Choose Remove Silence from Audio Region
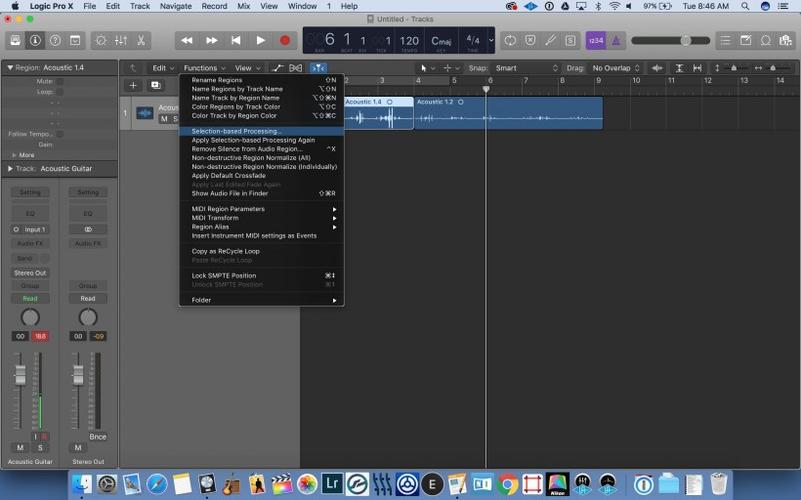This screenshot has height=500, width=801. [262, 149]
